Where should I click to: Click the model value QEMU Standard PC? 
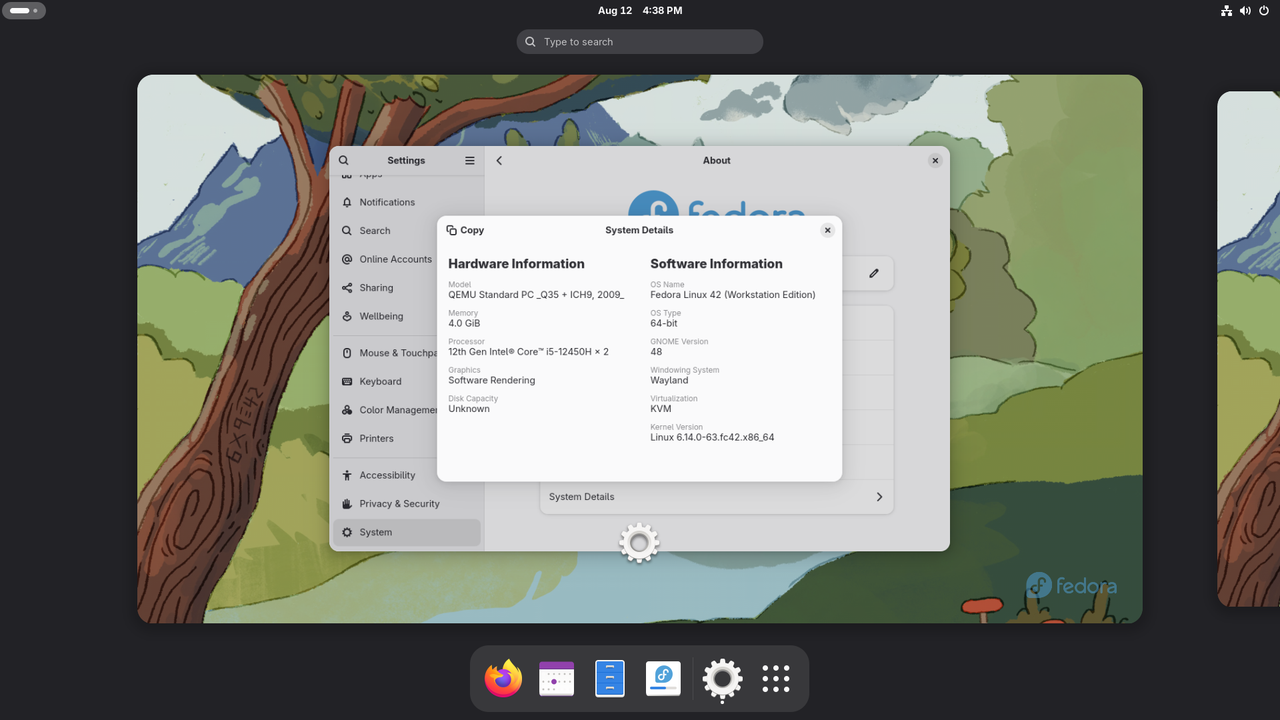click(536, 295)
